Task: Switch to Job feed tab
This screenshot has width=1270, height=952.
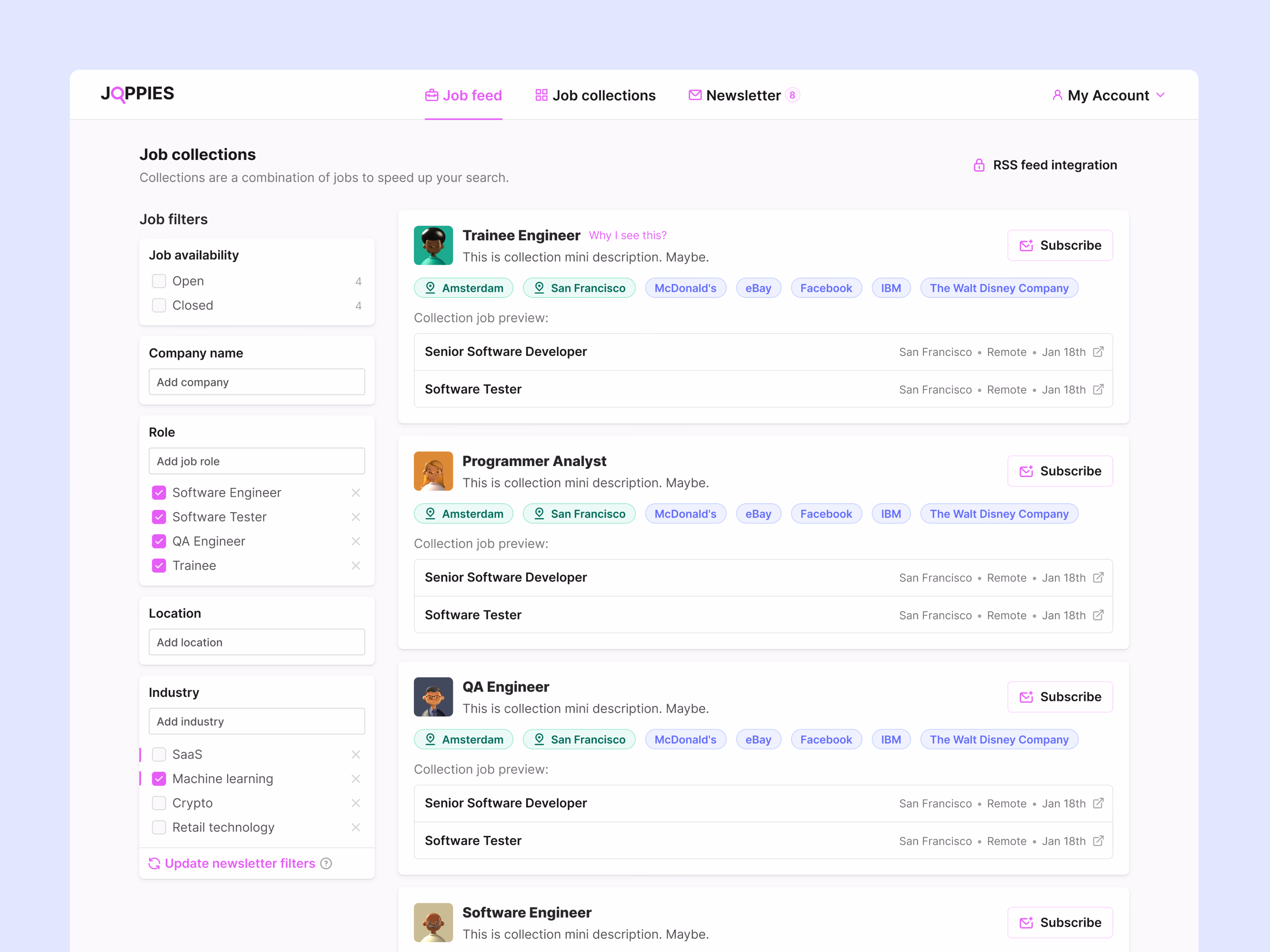Action: click(x=463, y=95)
